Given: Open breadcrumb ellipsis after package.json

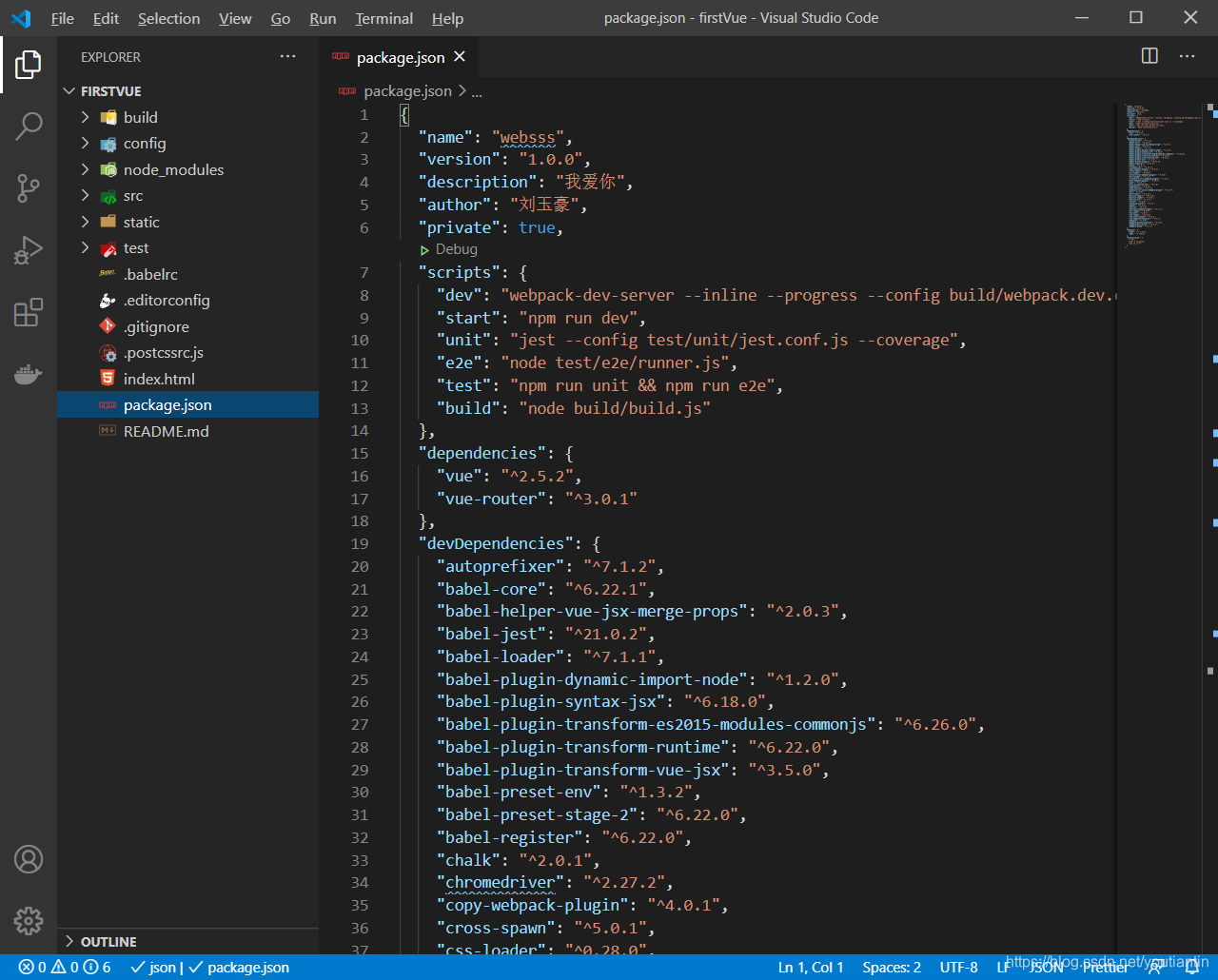Looking at the screenshot, I should click(x=477, y=91).
